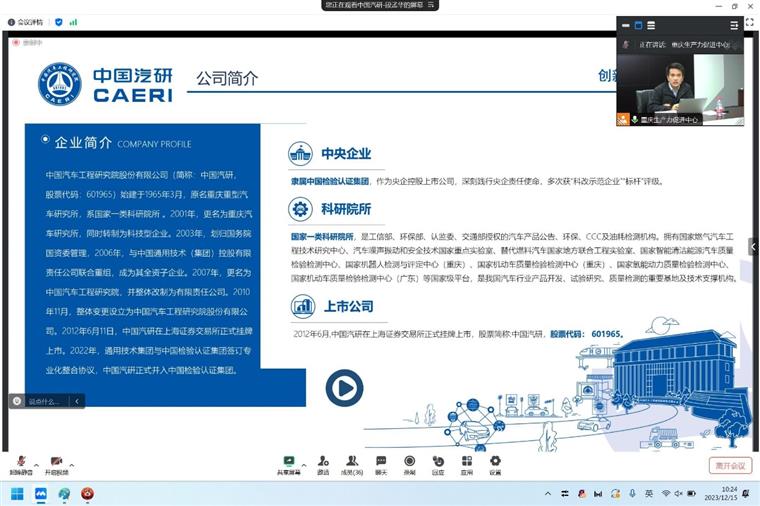This screenshot has height=506, width=760.
Task: Select single-speaker view in floating panel
Action: click(638, 25)
